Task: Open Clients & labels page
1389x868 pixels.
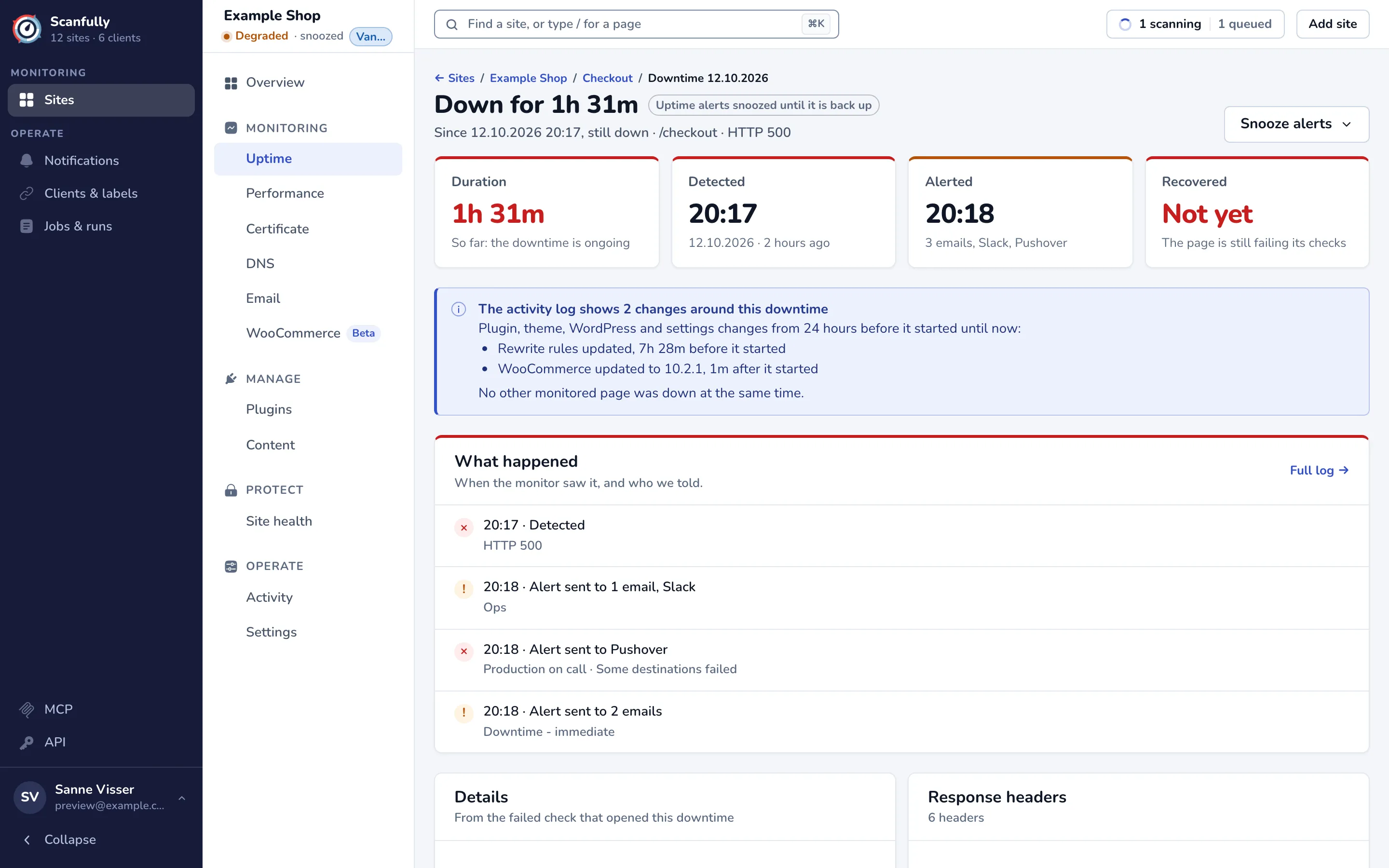Action: click(x=101, y=193)
